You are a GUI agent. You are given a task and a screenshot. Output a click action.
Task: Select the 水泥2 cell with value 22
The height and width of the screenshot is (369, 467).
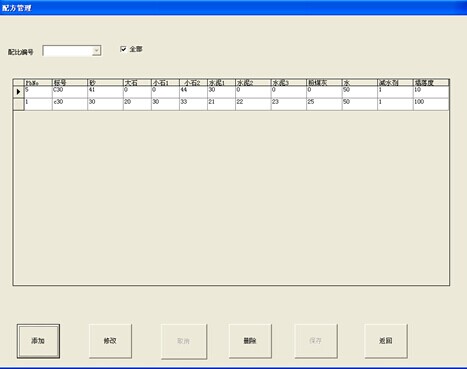(x=253, y=104)
